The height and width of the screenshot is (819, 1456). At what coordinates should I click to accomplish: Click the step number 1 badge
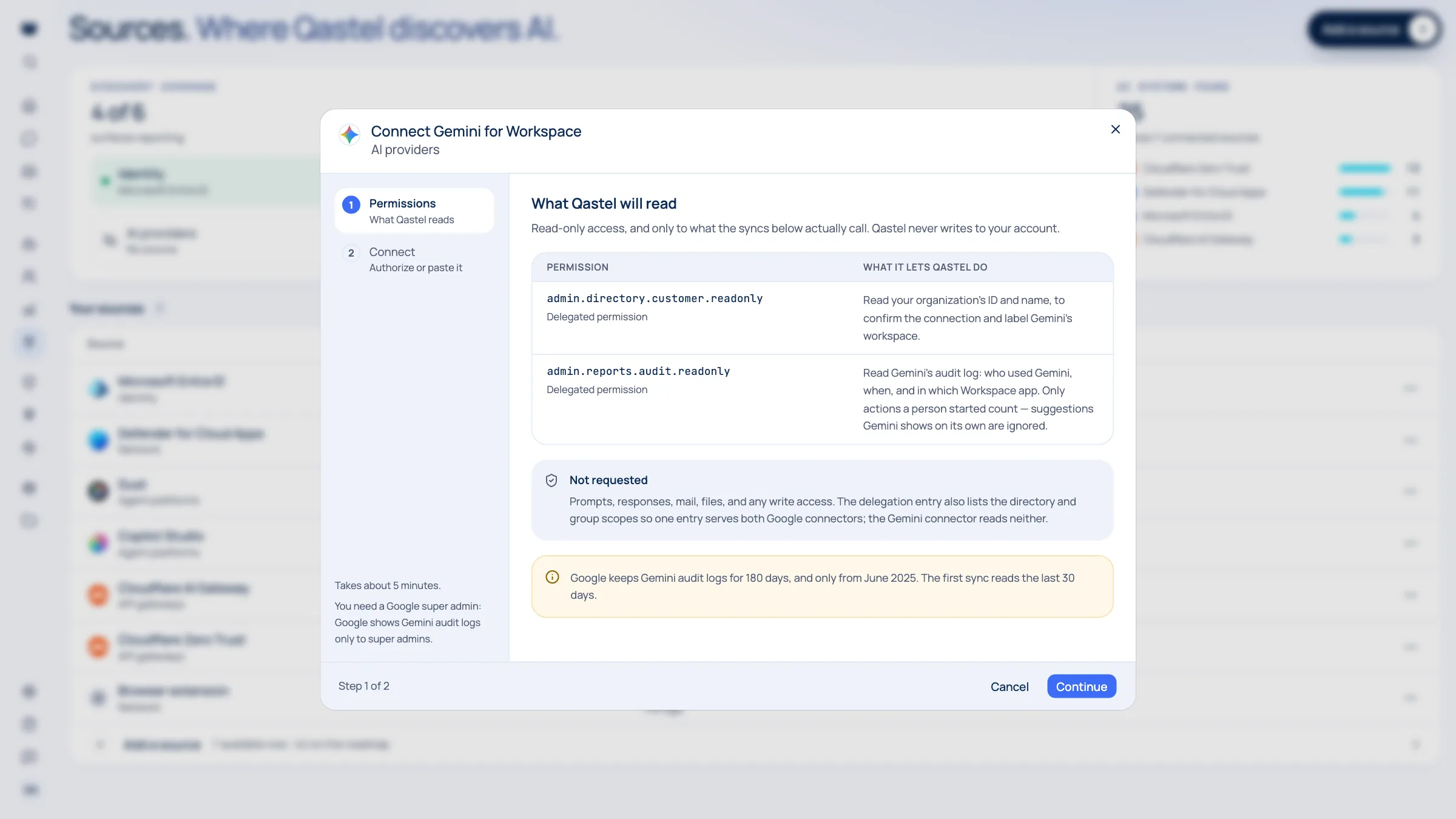351,205
